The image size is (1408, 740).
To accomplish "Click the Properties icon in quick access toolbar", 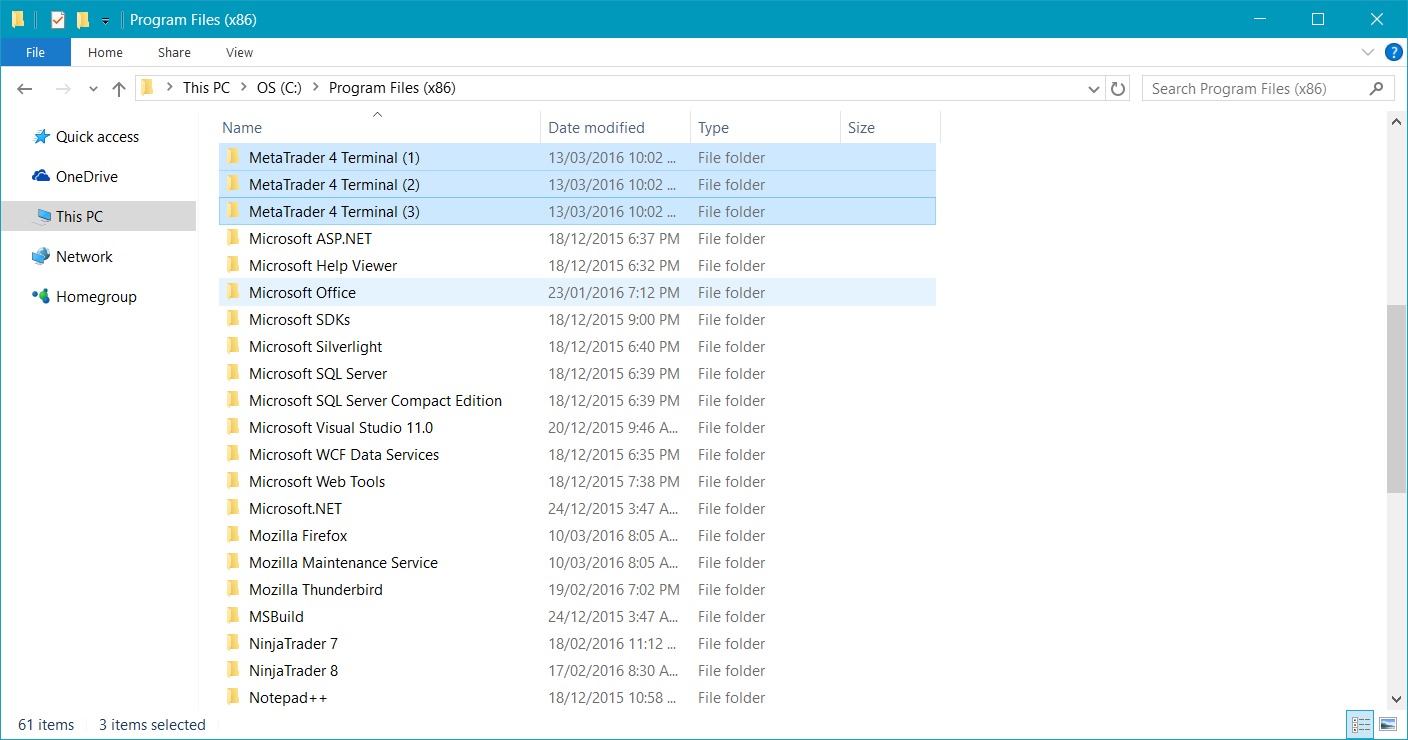I will (x=58, y=19).
